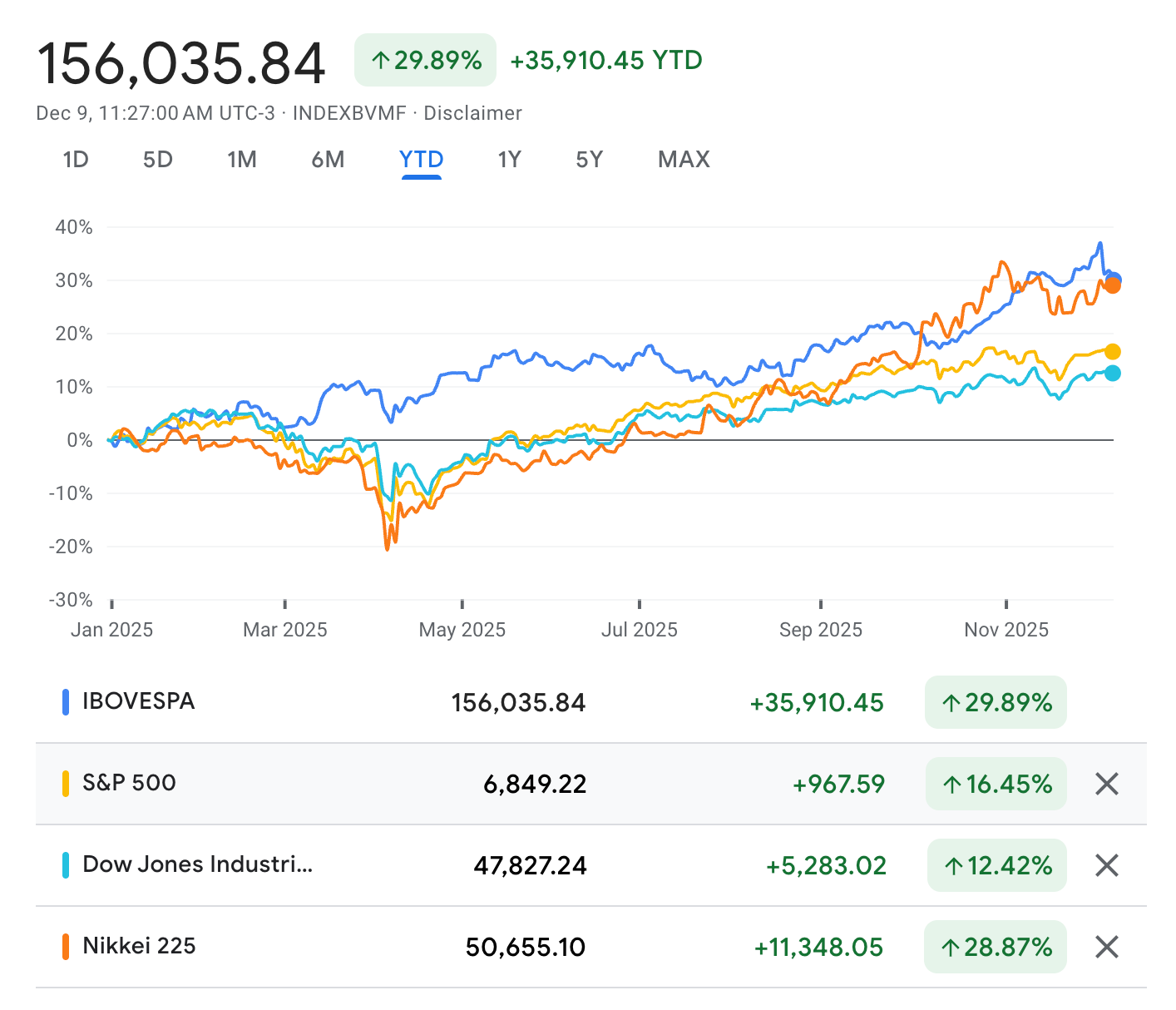The image size is (1176, 1010).
Task: Open the Disclaimer link
Action: (472, 113)
